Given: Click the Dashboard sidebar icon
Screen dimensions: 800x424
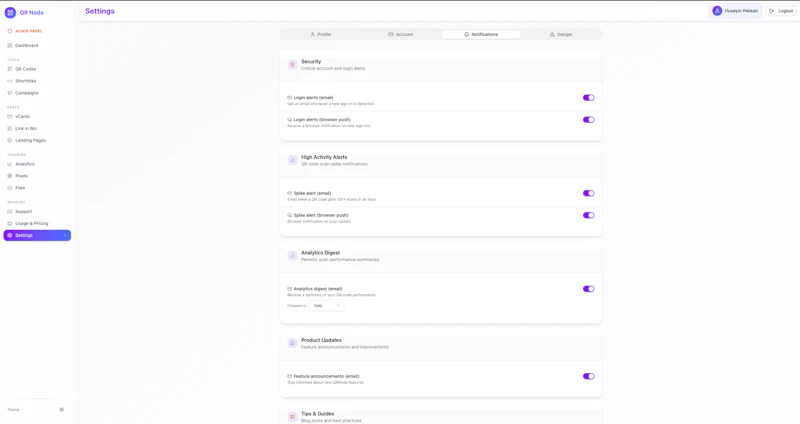Looking at the screenshot, I should [x=10, y=45].
